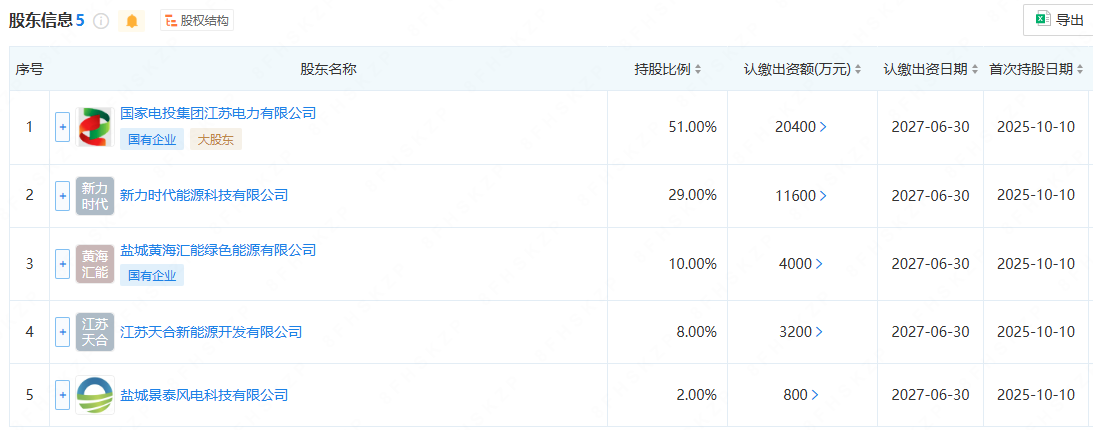1093x430 pixels.
Task: Expand 盐城黄海汇能 row plus button
Action: (62, 264)
